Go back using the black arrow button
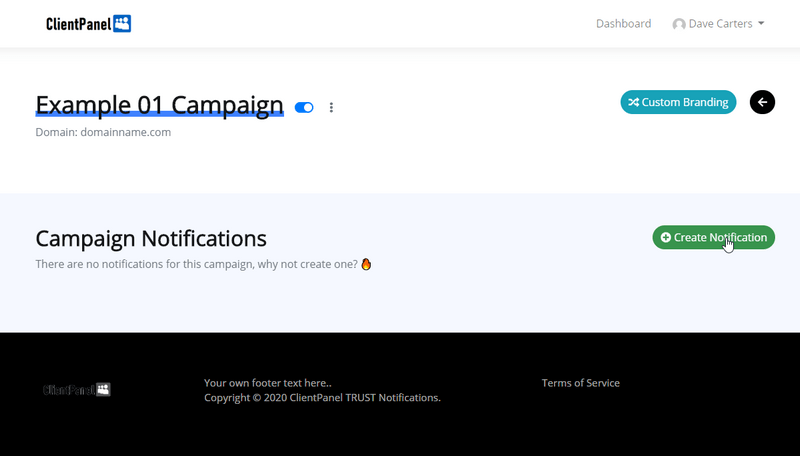This screenshot has width=800, height=456. click(762, 102)
